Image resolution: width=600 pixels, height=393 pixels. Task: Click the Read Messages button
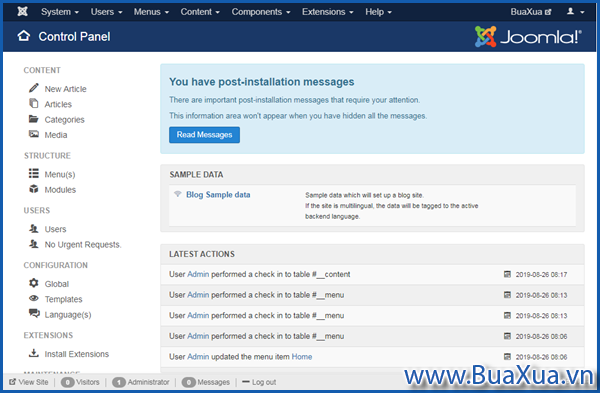pyautogui.click(x=204, y=135)
